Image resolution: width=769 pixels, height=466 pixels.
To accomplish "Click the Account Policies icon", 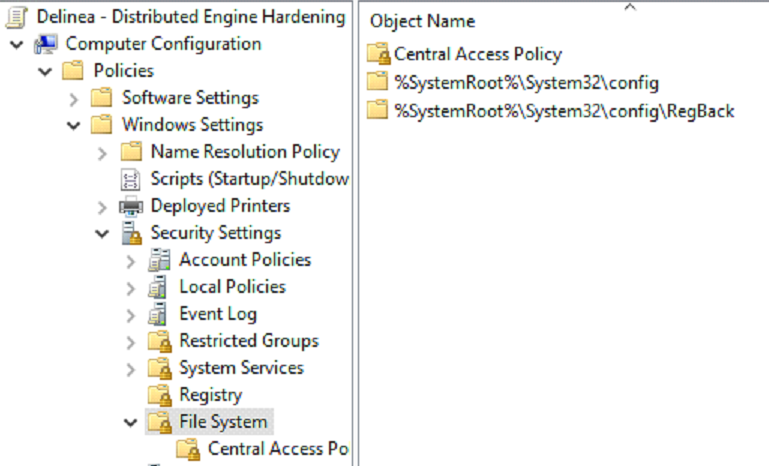I will tap(159, 260).
